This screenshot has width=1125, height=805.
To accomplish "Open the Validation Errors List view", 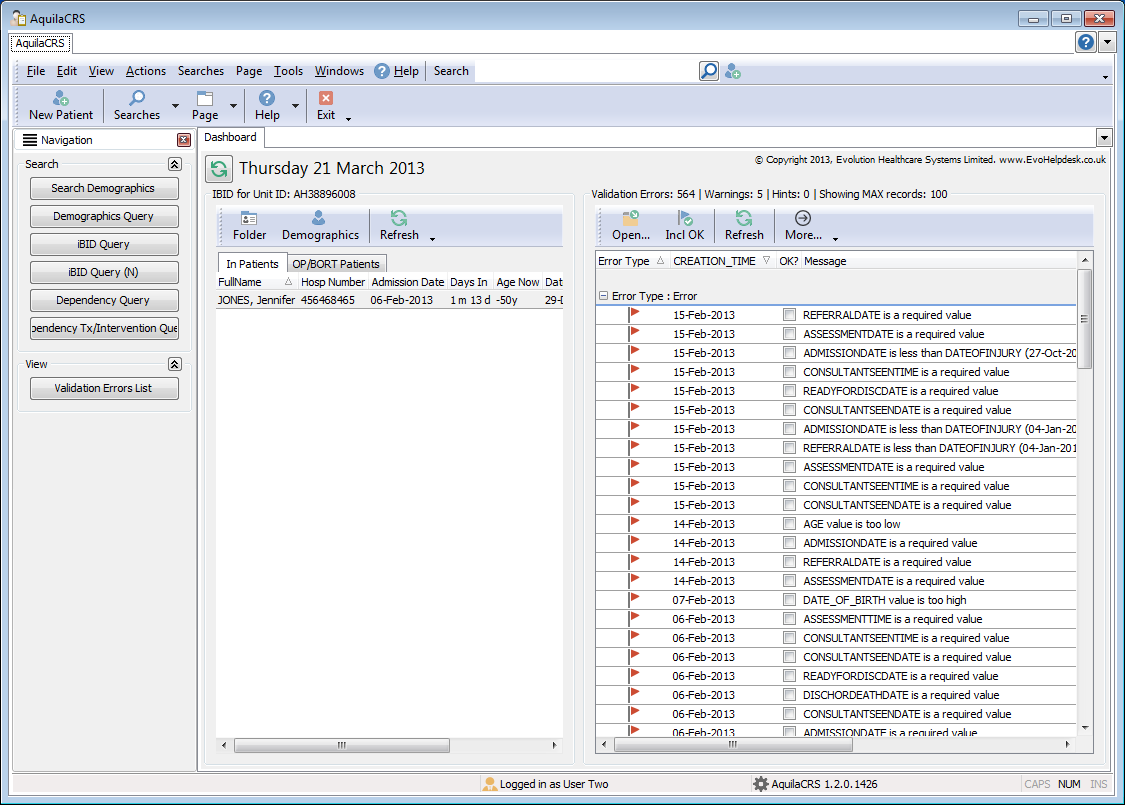I will [104, 388].
